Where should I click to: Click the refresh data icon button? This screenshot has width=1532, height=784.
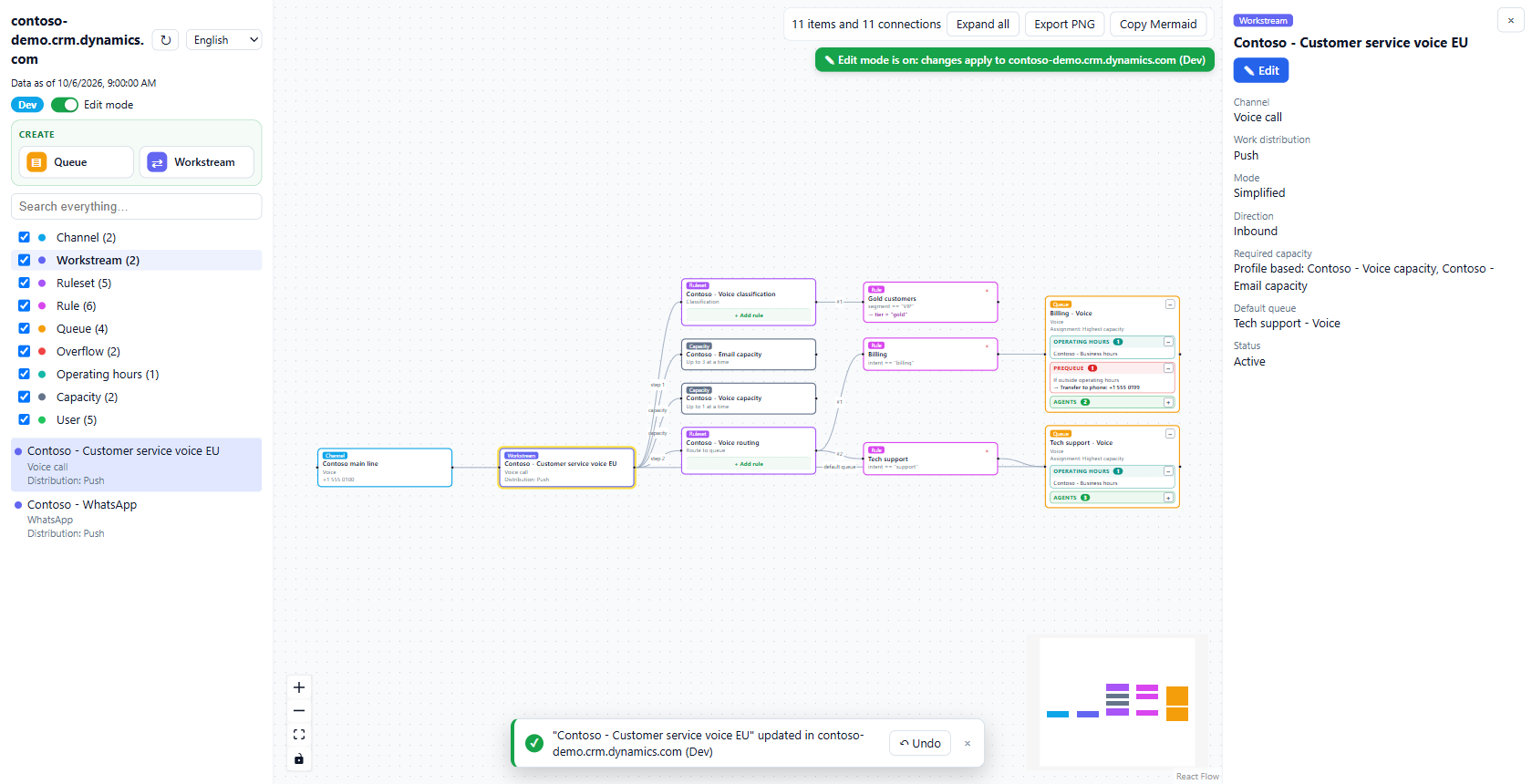pyautogui.click(x=165, y=40)
